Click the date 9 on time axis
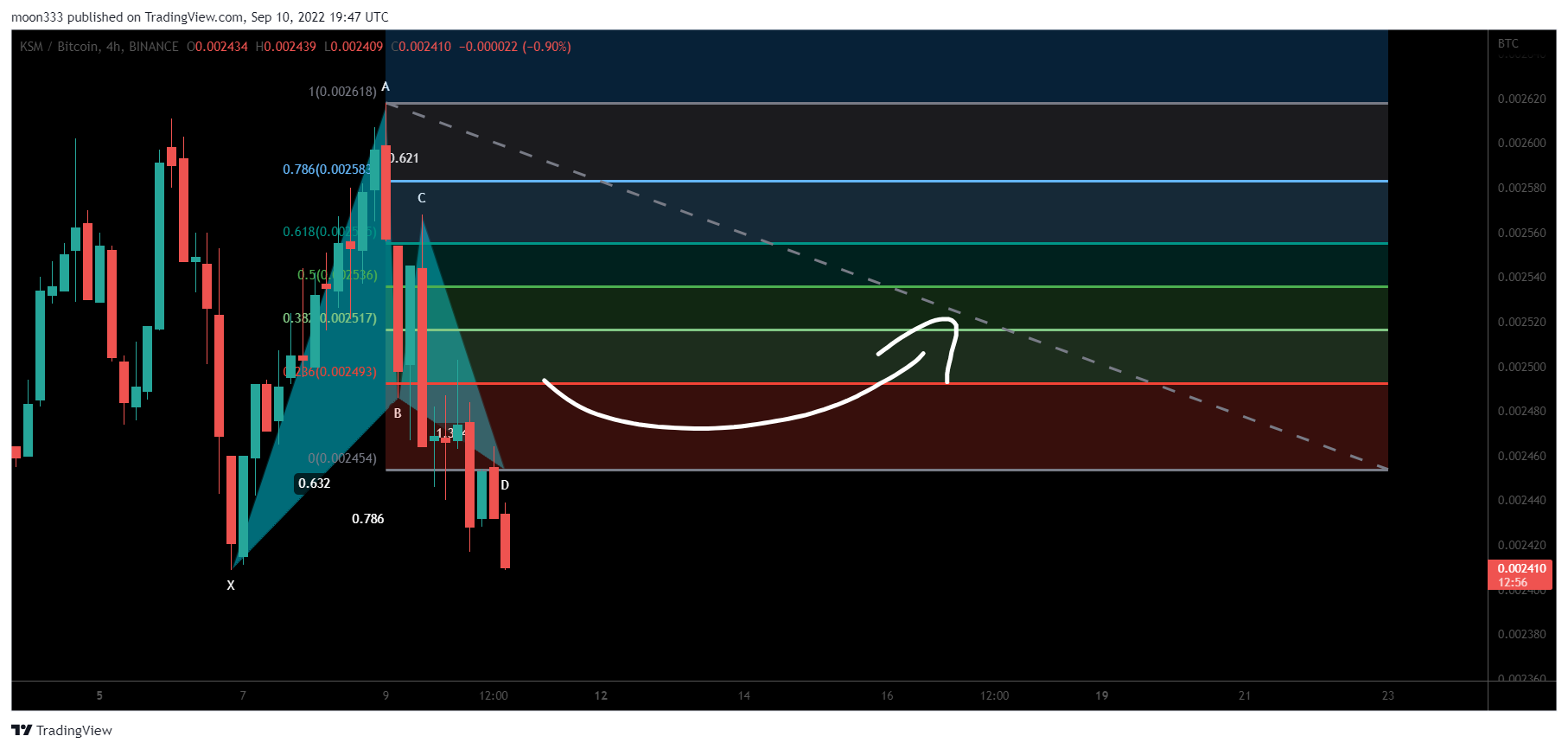Viewport: 1568px width, 749px height. click(x=386, y=695)
